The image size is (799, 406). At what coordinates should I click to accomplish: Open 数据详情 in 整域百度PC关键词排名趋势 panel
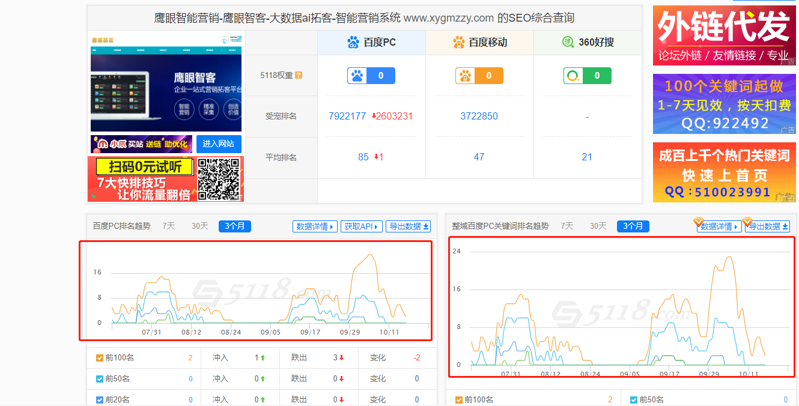720,226
